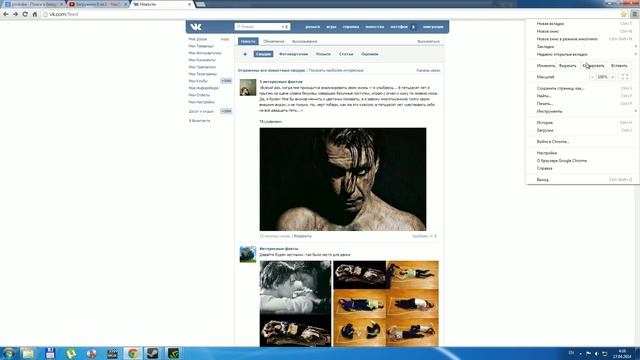The width and height of the screenshot is (640, 360).
Task: Click the flag Action Center tray icon
Action: click(x=588, y=353)
